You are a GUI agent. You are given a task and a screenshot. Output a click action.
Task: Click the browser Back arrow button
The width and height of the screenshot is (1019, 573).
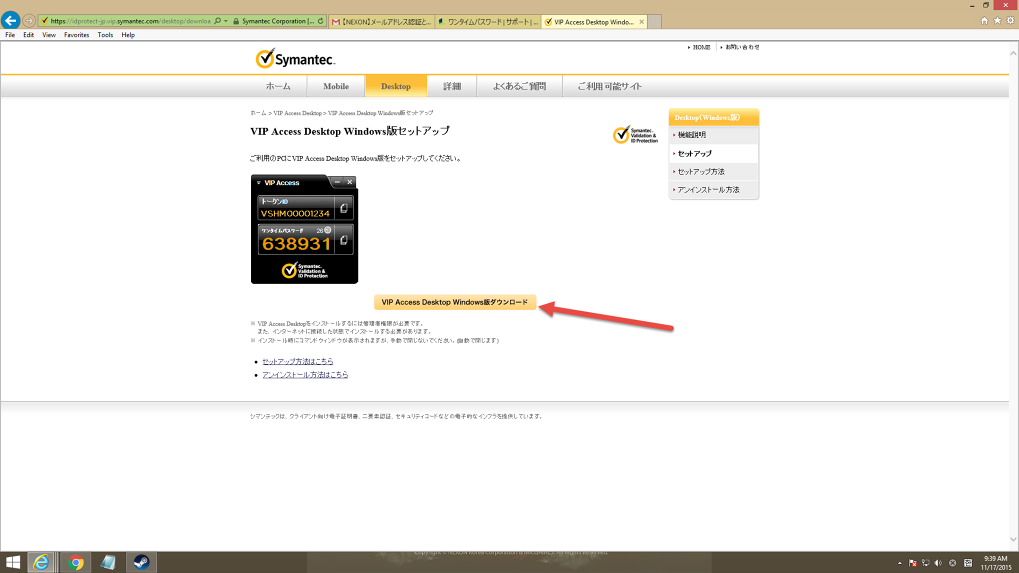point(12,20)
